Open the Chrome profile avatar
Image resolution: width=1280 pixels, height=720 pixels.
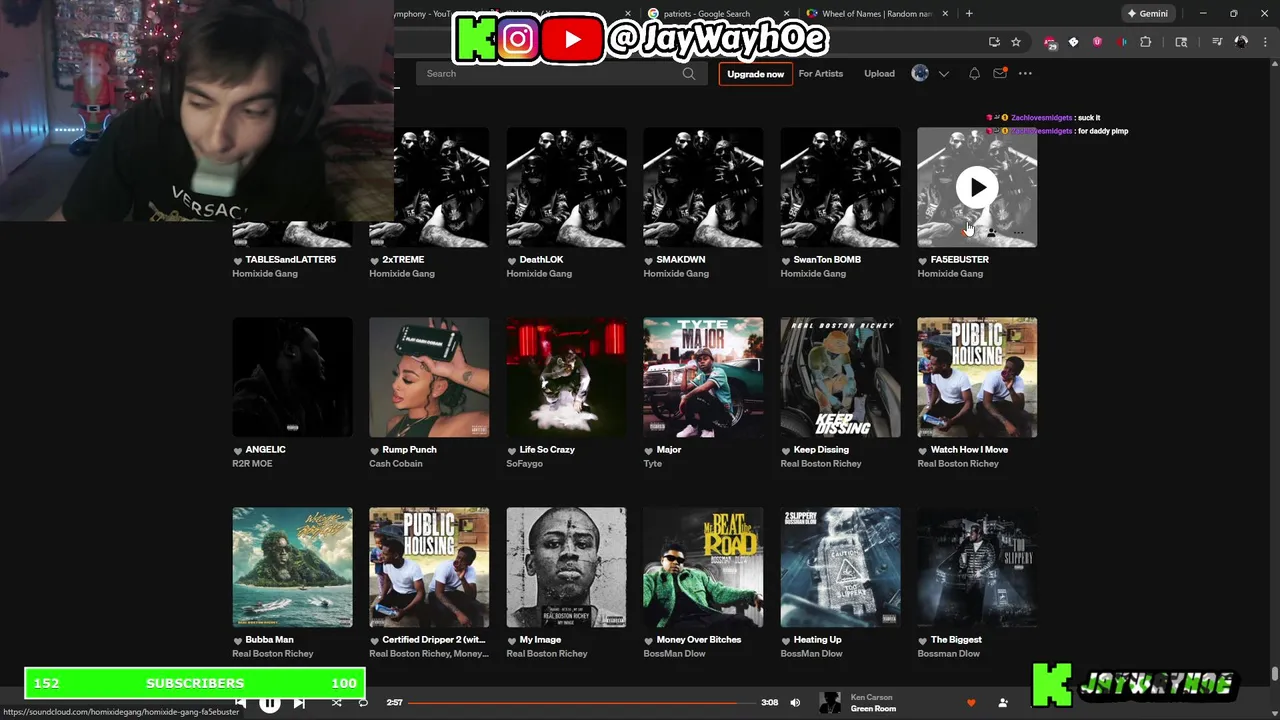click(x=1241, y=42)
